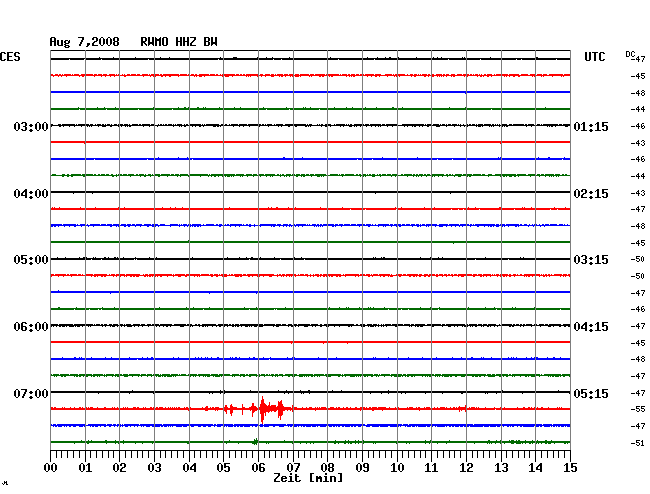Select the UTC time label "05:15"
Viewport: 650px width, 494px height.
tap(591, 393)
